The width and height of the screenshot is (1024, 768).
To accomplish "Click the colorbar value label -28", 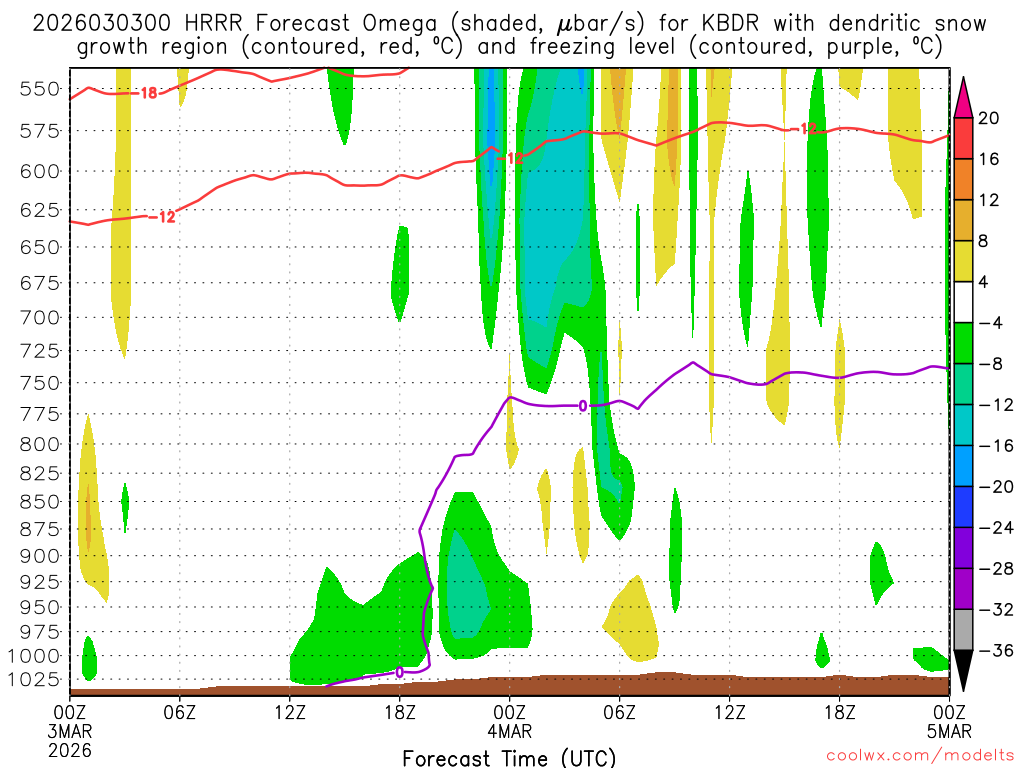I will (995, 569).
